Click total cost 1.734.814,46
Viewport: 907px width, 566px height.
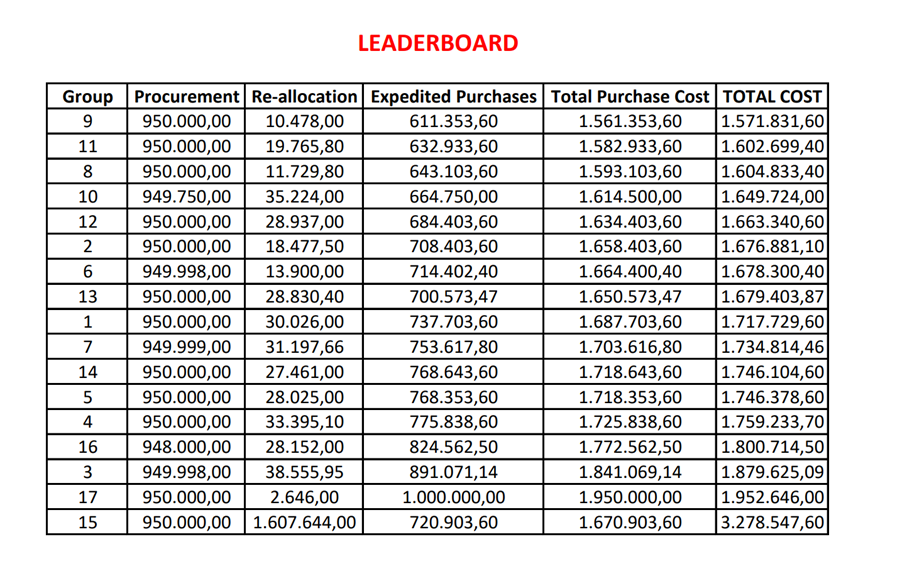(x=772, y=347)
